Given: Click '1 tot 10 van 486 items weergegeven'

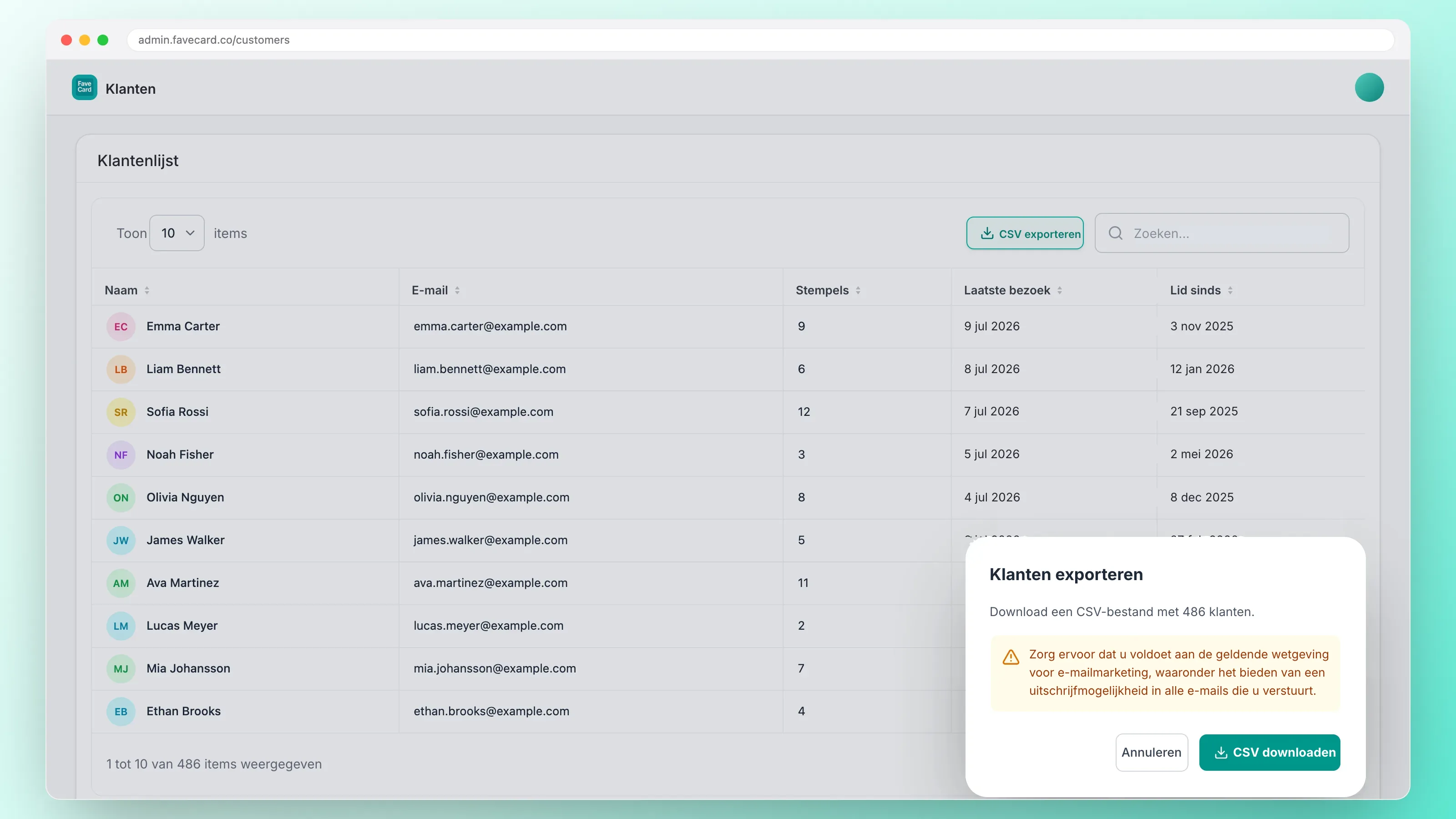Looking at the screenshot, I should (x=214, y=764).
